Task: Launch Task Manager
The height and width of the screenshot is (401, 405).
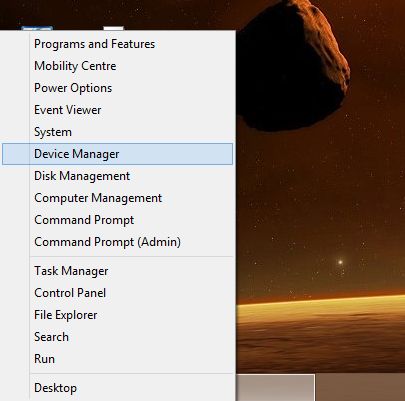Action: (x=117, y=271)
